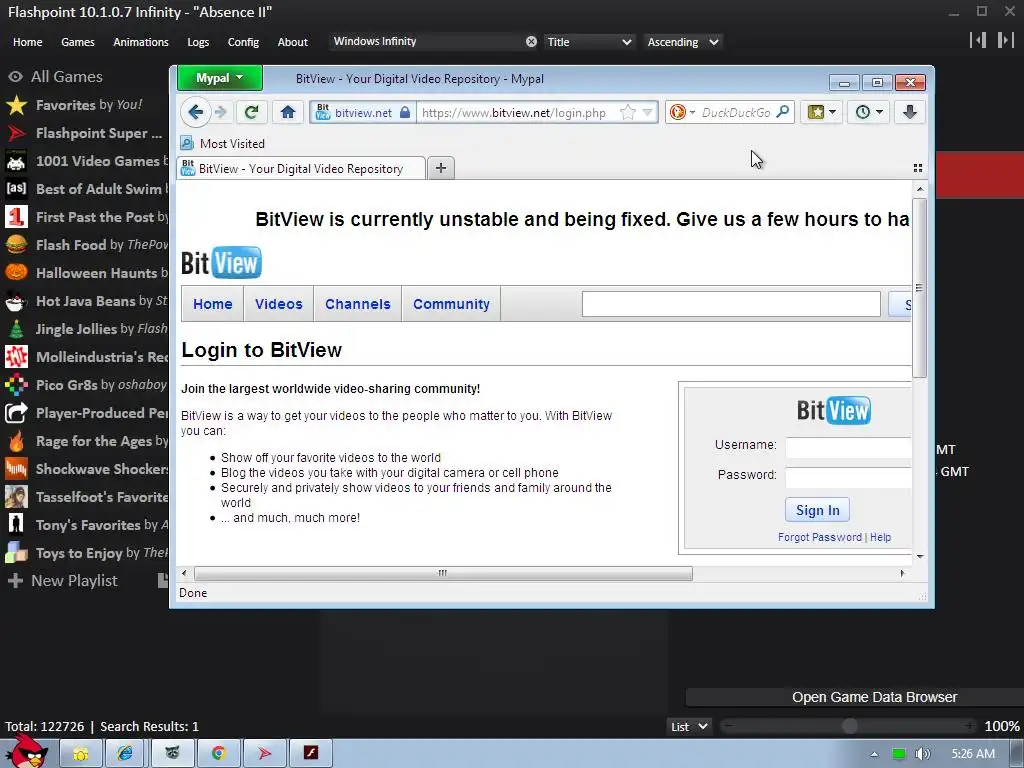Adjust the Flashpoint thumbnail scale slider

click(850, 726)
